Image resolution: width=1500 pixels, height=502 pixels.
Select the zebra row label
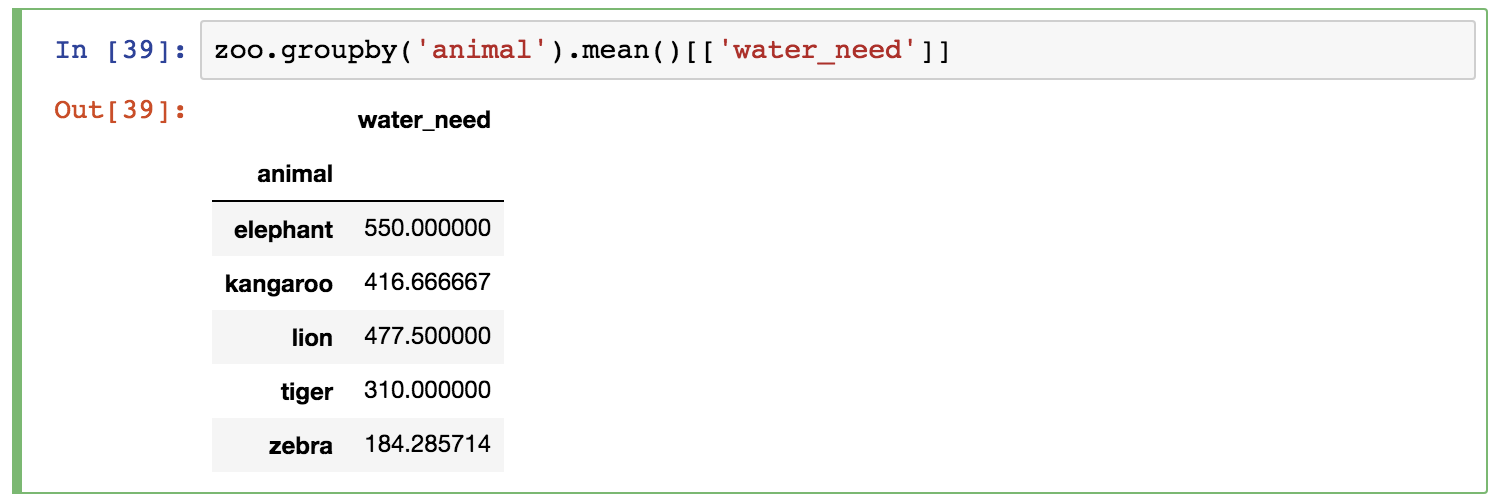[301, 445]
